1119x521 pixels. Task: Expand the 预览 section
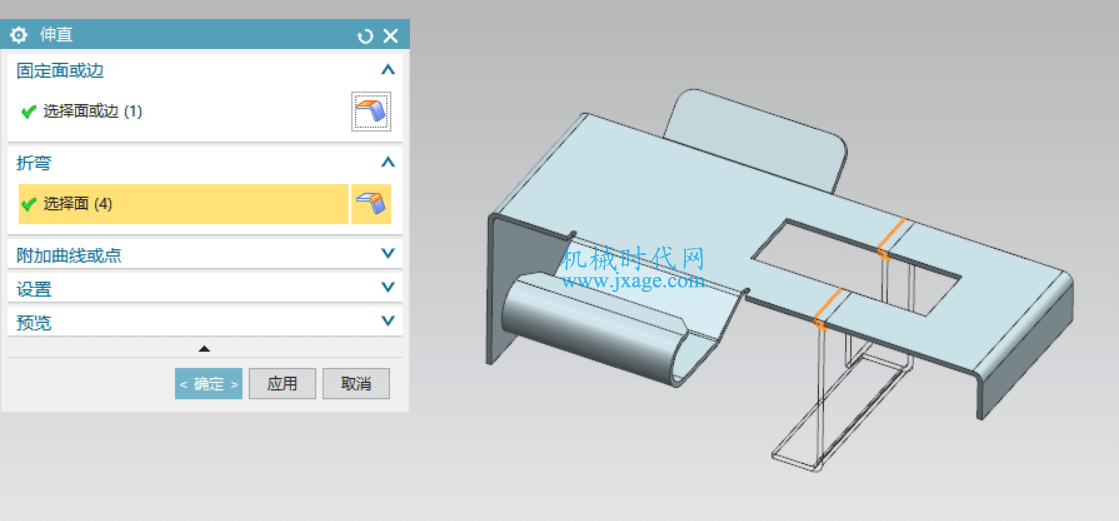pos(388,320)
